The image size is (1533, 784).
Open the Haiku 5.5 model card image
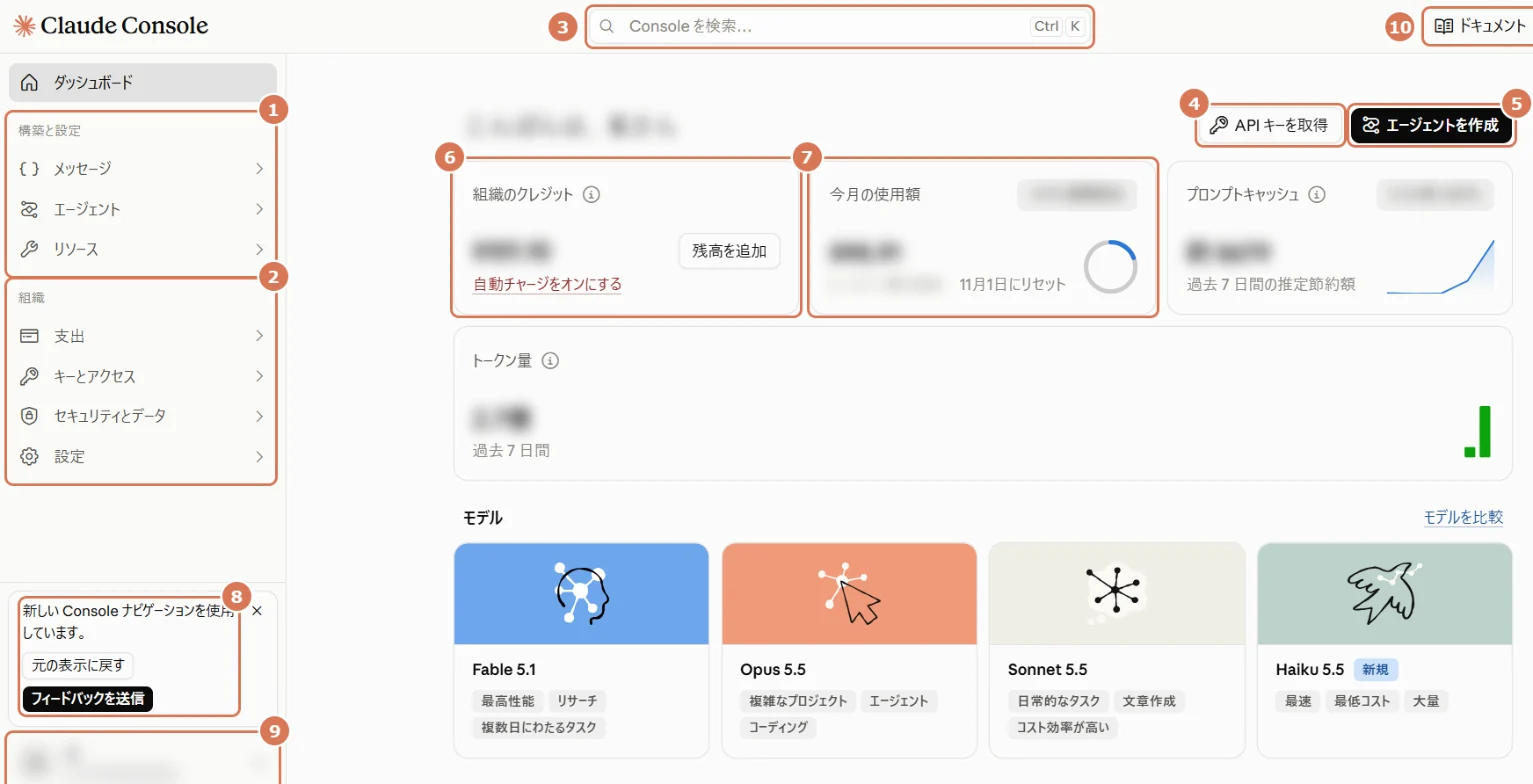pyautogui.click(x=1384, y=594)
